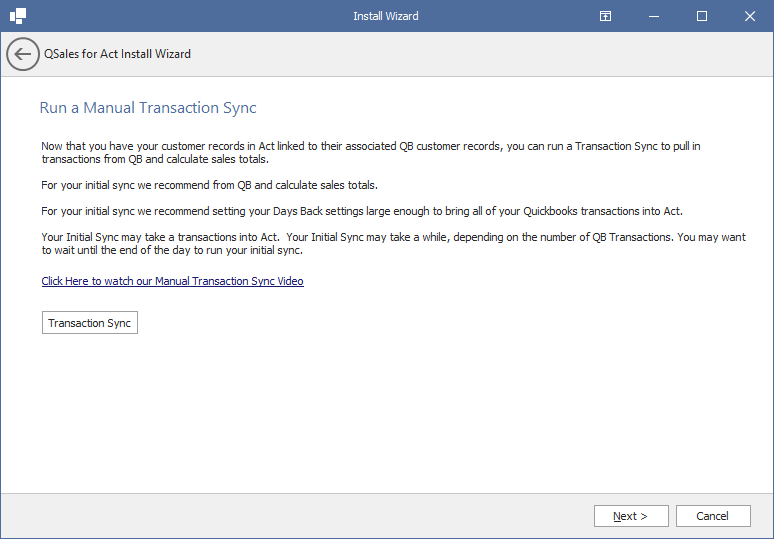Click the words QB Transactions in last paragraph
774x539 pixels.
[632, 237]
